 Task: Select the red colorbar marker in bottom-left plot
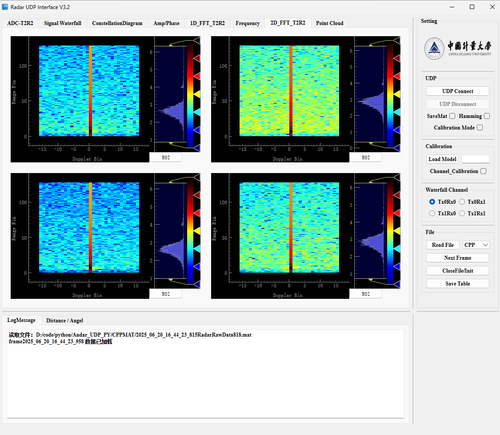[x=197, y=213]
